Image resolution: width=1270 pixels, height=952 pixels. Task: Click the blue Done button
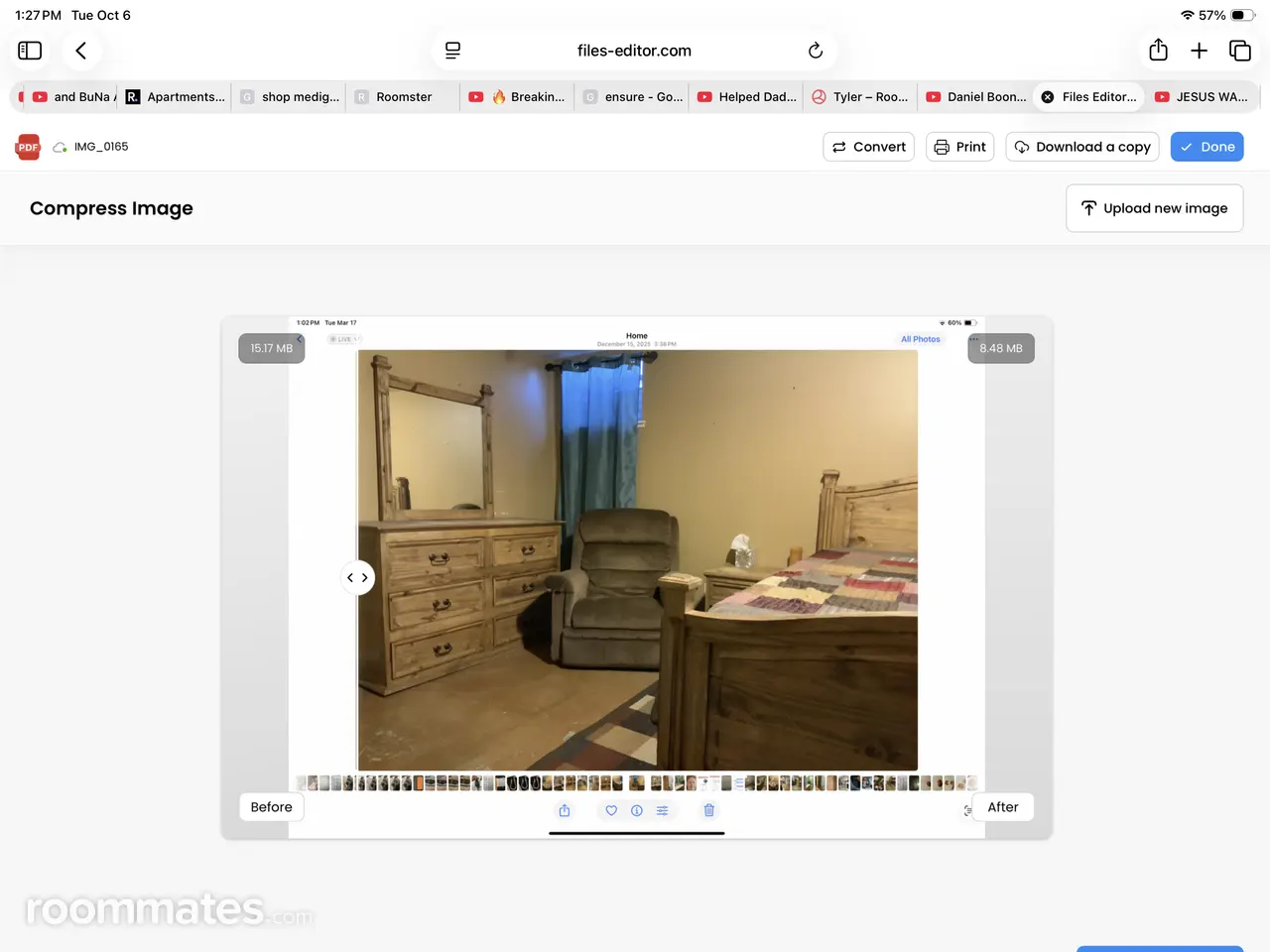tap(1207, 147)
